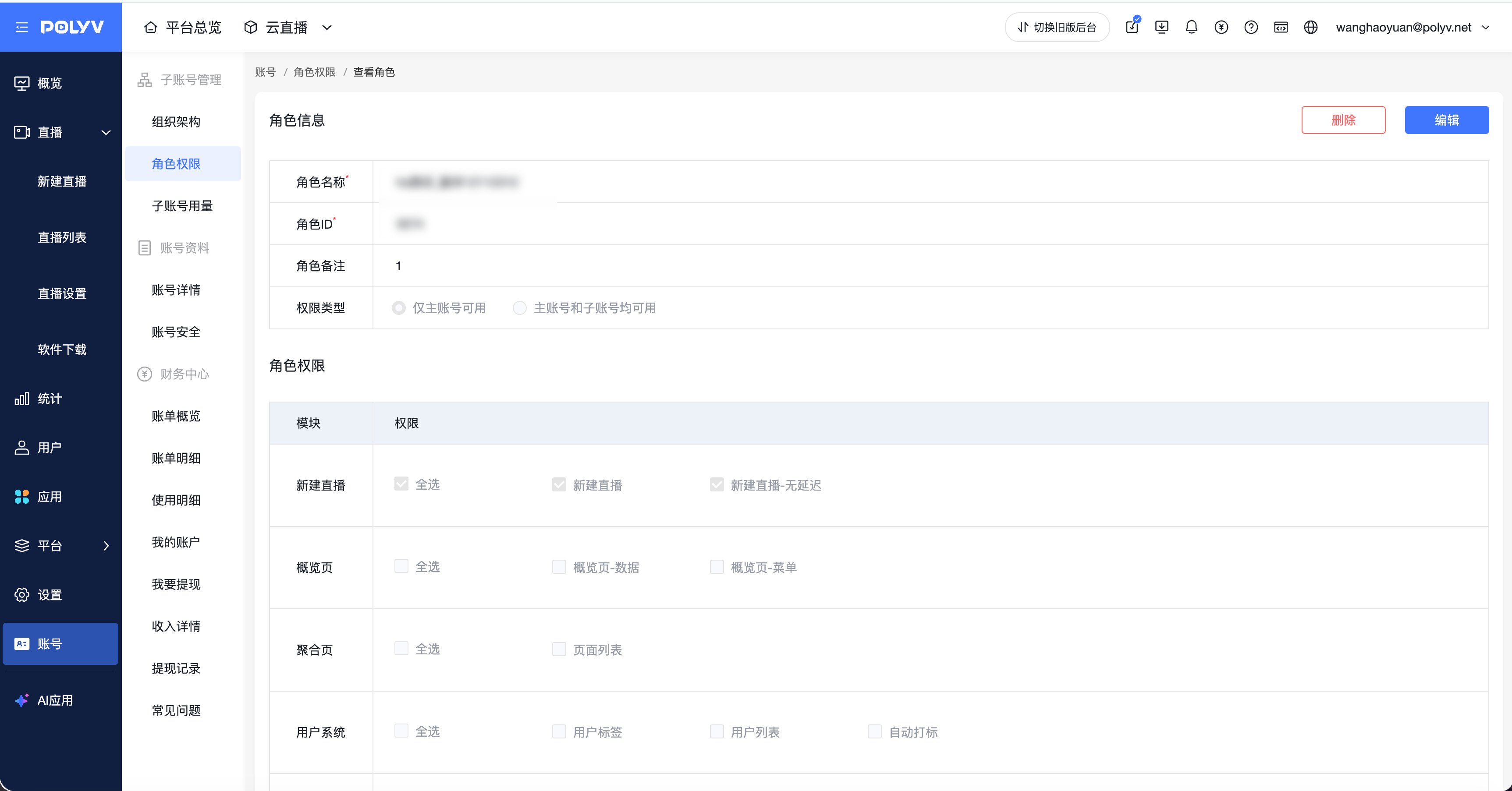Image resolution: width=1512 pixels, height=791 pixels.
Task: Click the 设置 gear icon in sidebar
Action: 22,595
